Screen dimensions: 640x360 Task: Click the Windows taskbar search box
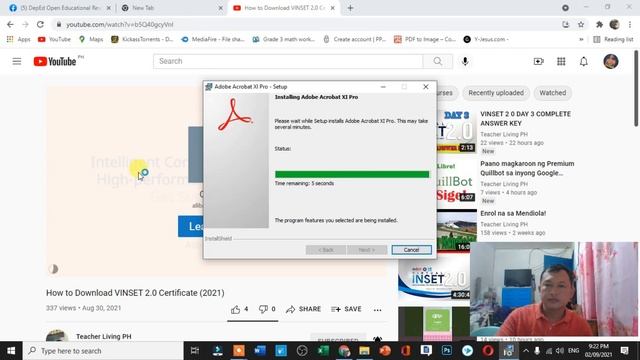(x=104, y=351)
